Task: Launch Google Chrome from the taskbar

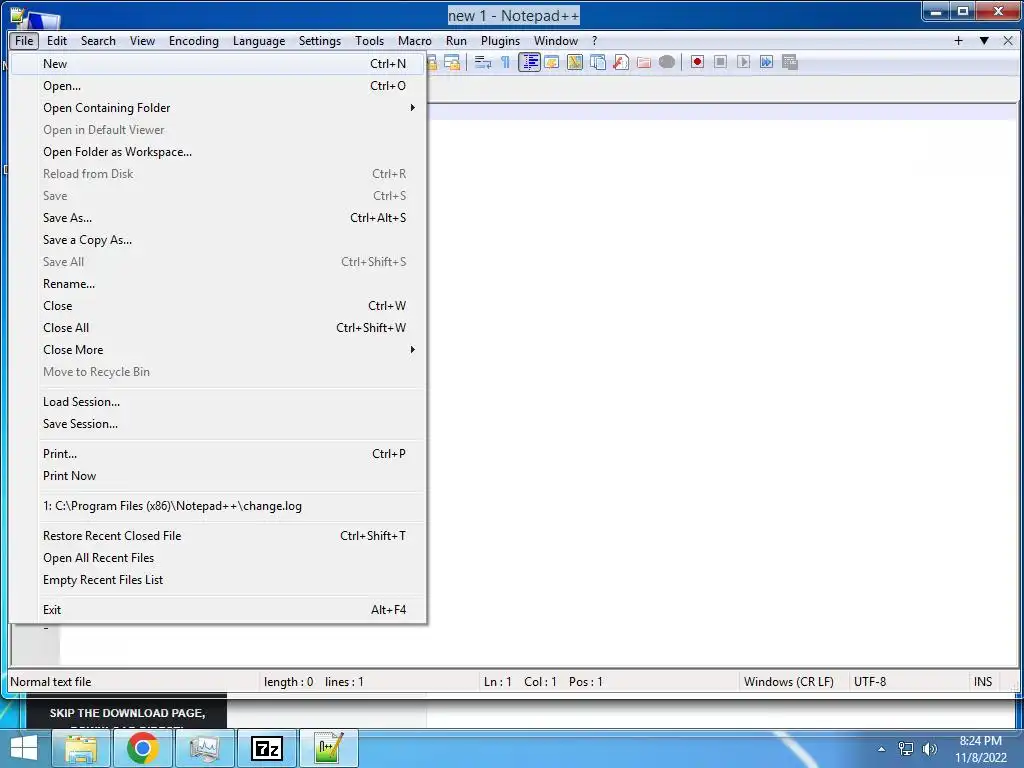Action: click(x=142, y=748)
